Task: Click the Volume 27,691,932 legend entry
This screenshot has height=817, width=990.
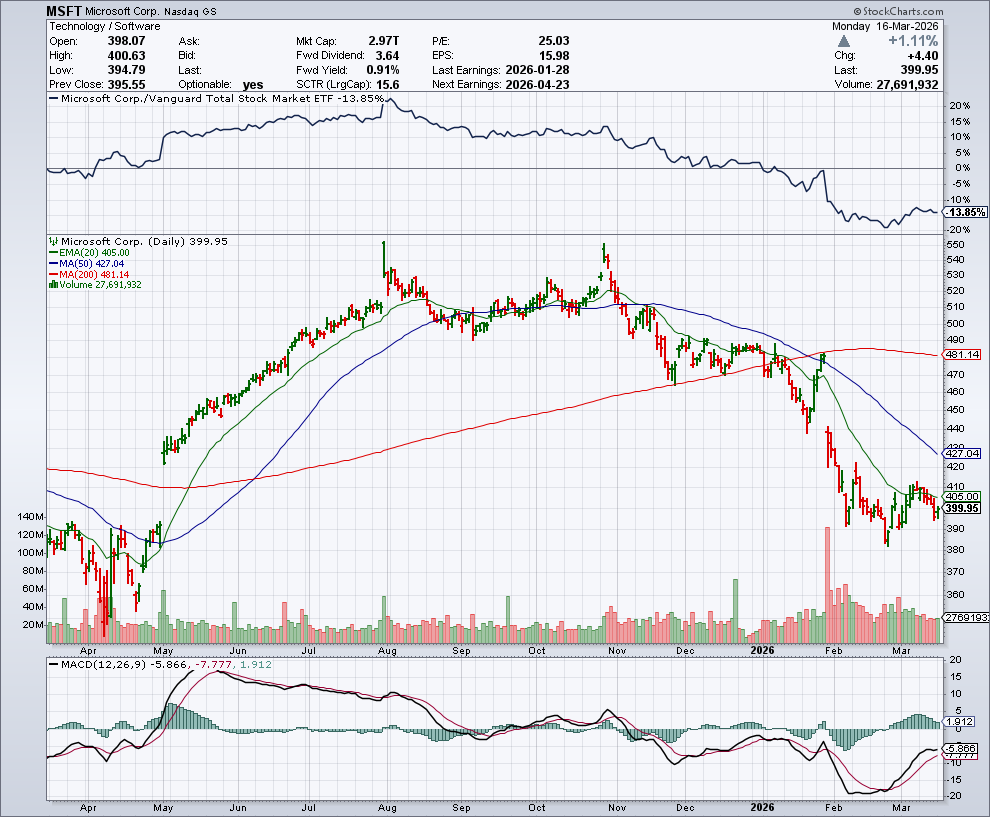Action: 100,285
